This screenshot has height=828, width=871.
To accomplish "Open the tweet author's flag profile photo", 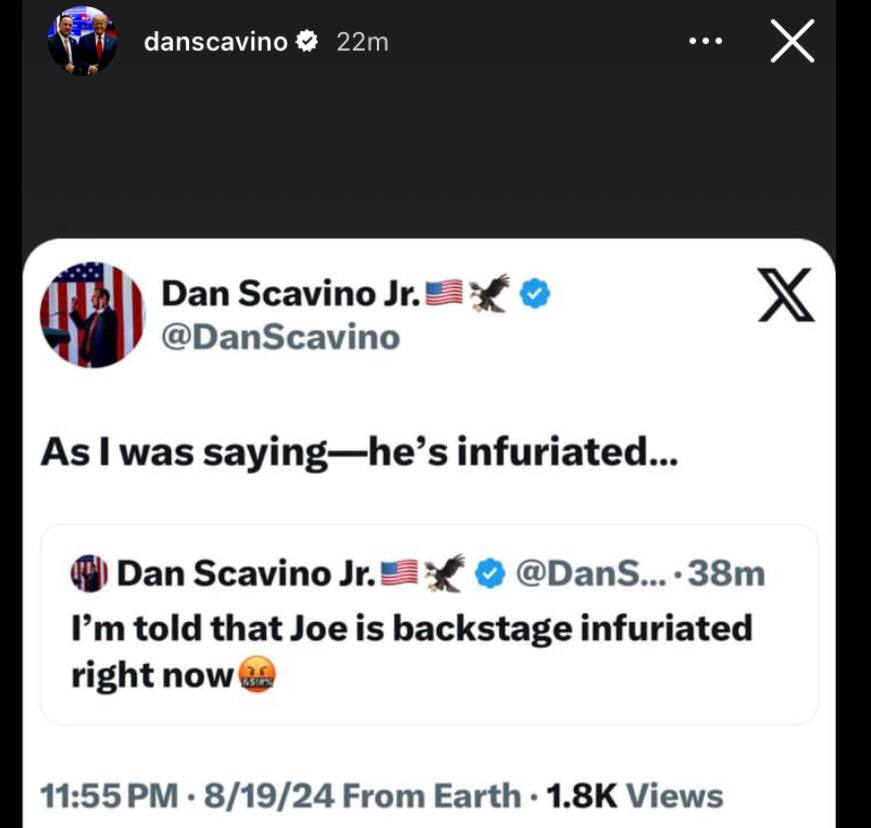I will pos(92,315).
